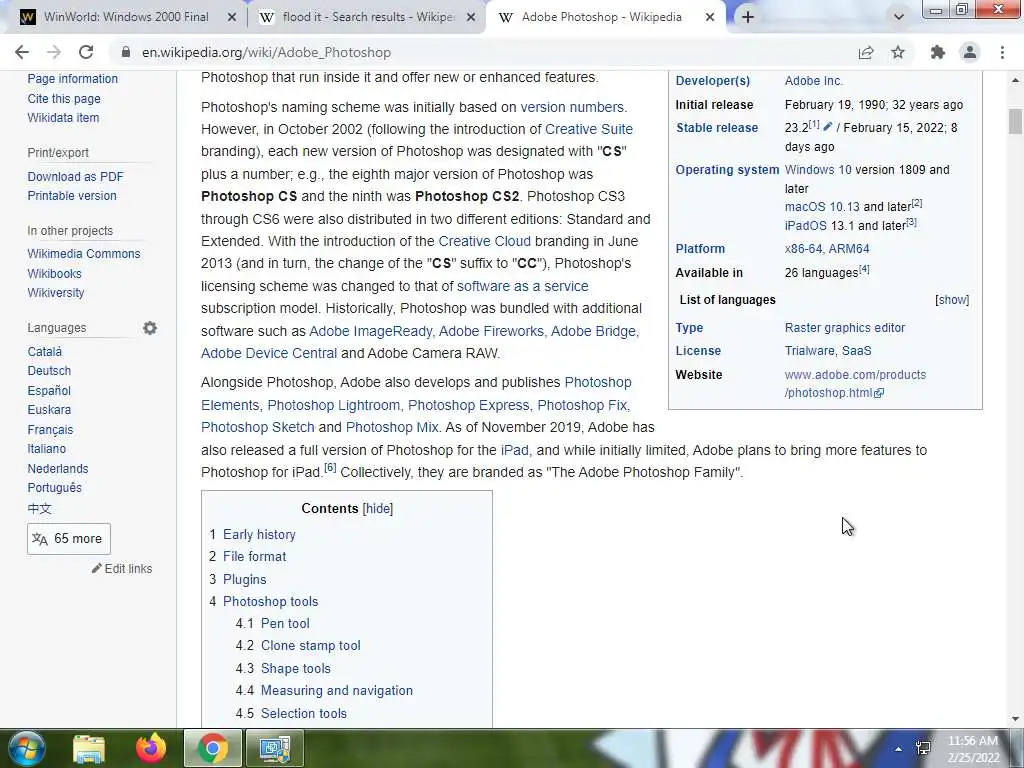
Task: Click the page scrollbar up arrow
Action: click(1016, 80)
